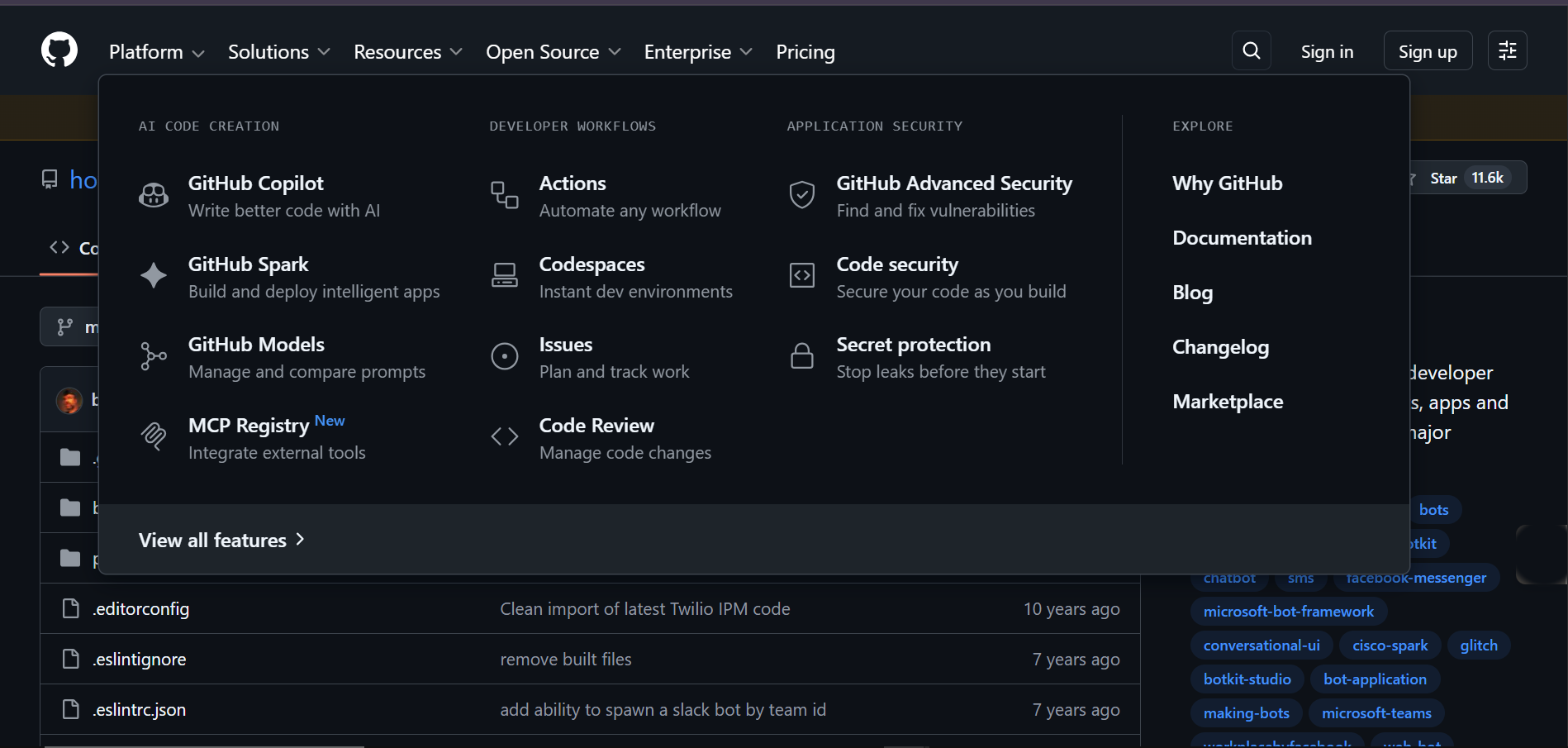Click the Codespaces icon
Screen dimensions: 1568x748
point(505,275)
